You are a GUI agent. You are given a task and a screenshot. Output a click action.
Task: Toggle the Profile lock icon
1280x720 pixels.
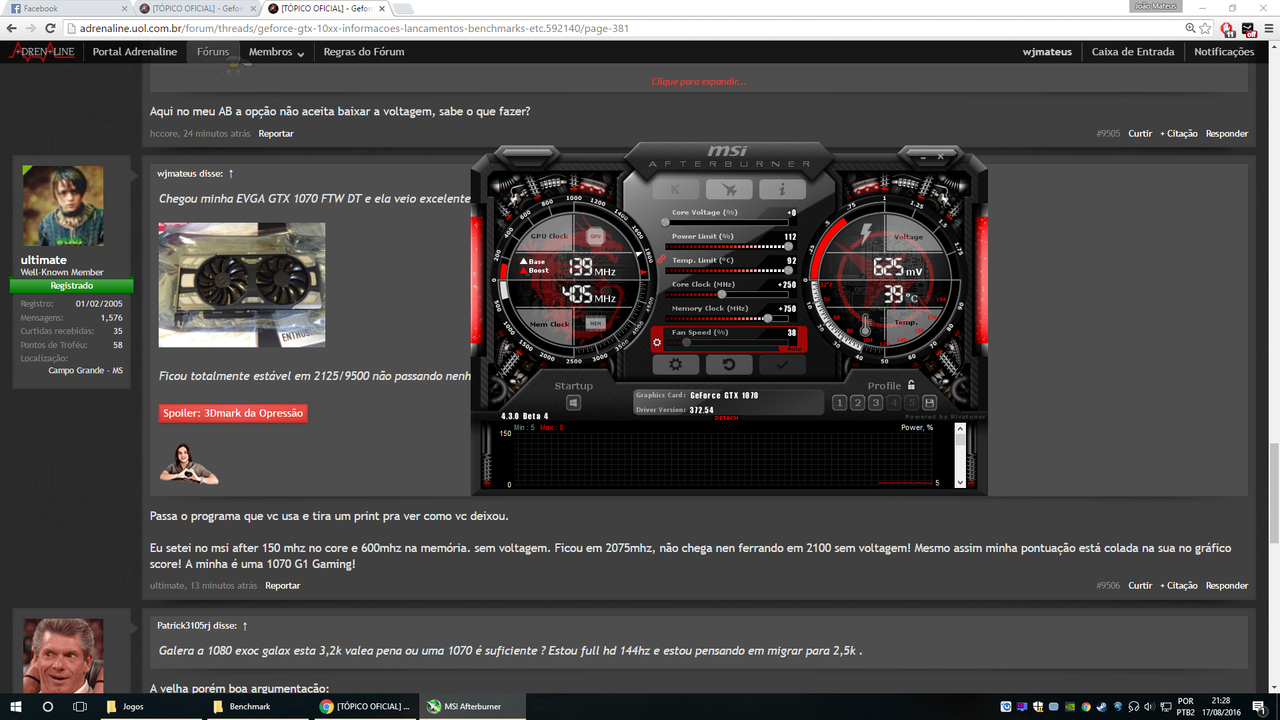(911, 385)
